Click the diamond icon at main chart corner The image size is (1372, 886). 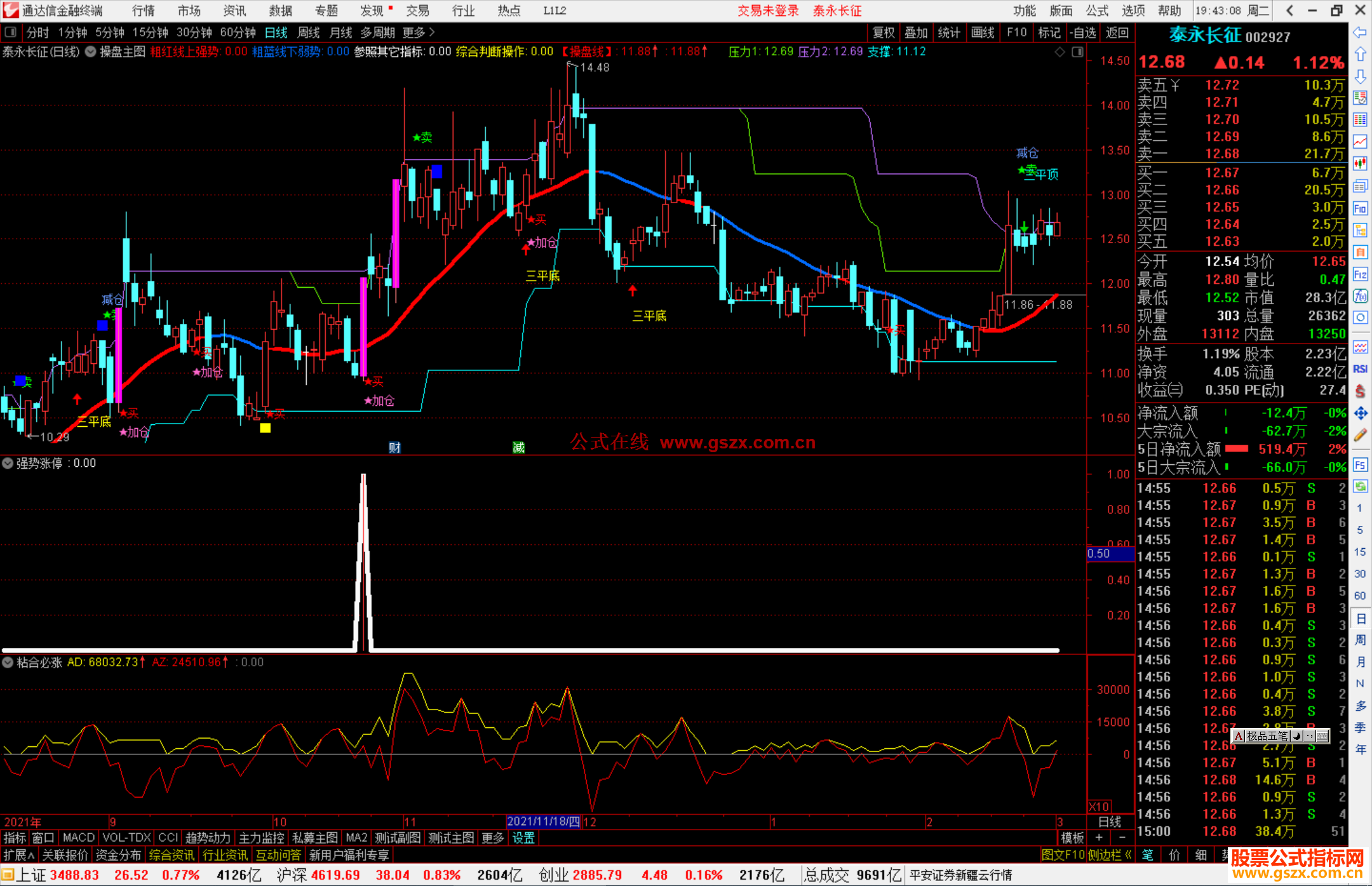[1059, 52]
